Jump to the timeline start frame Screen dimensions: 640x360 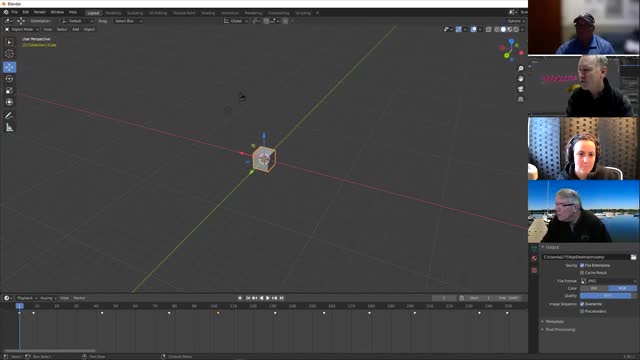(247, 298)
